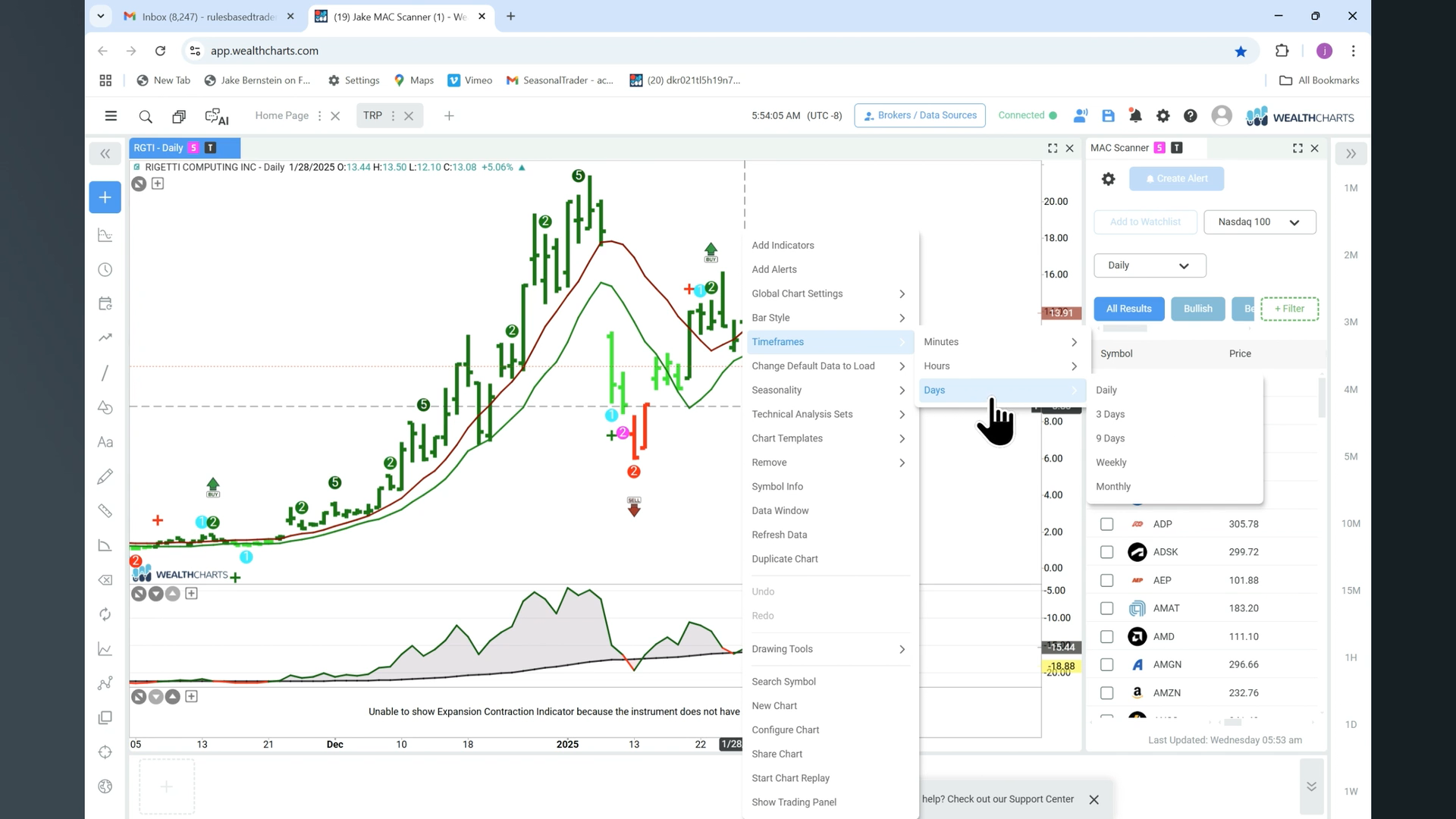The image size is (1456, 819).
Task: Select the pencil drawing tool
Action: point(105,476)
